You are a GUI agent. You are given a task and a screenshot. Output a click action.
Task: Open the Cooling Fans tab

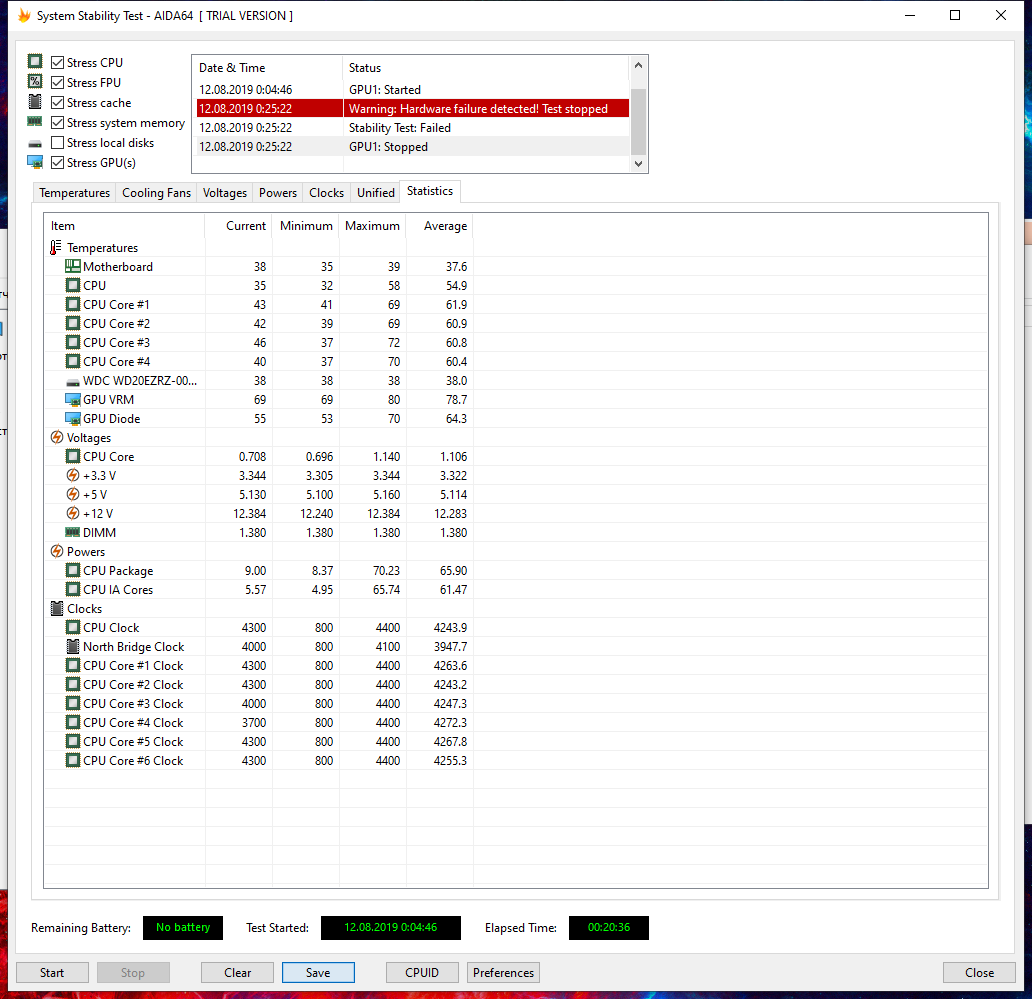tap(156, 193)
